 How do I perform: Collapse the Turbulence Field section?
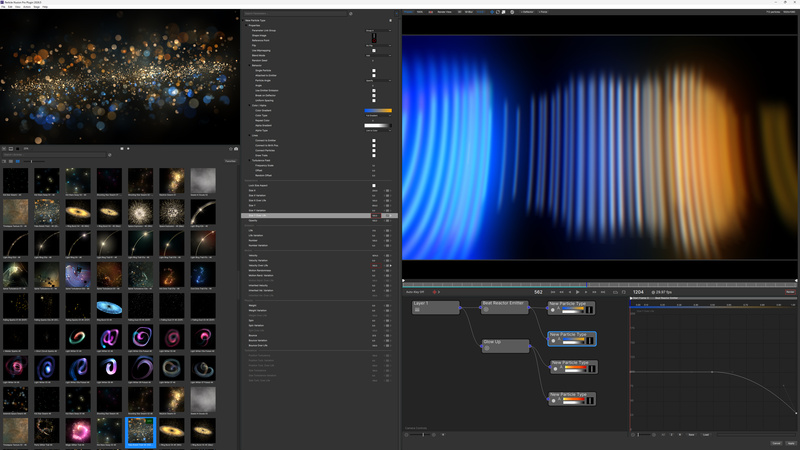pyautogui.click(x=250, y=160)
